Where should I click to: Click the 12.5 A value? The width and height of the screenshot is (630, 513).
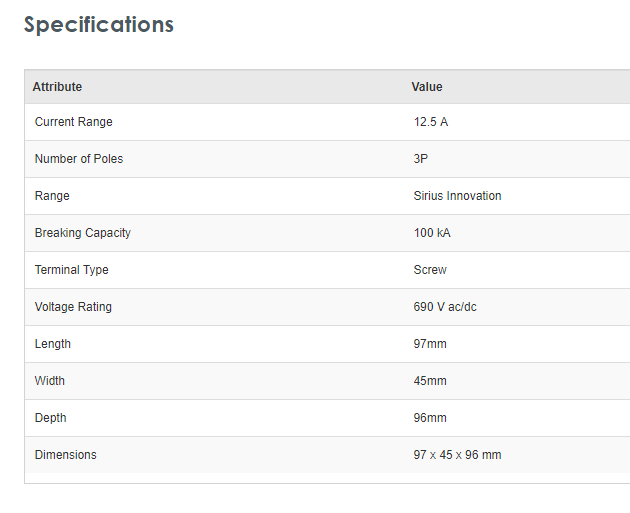[431, 122]
